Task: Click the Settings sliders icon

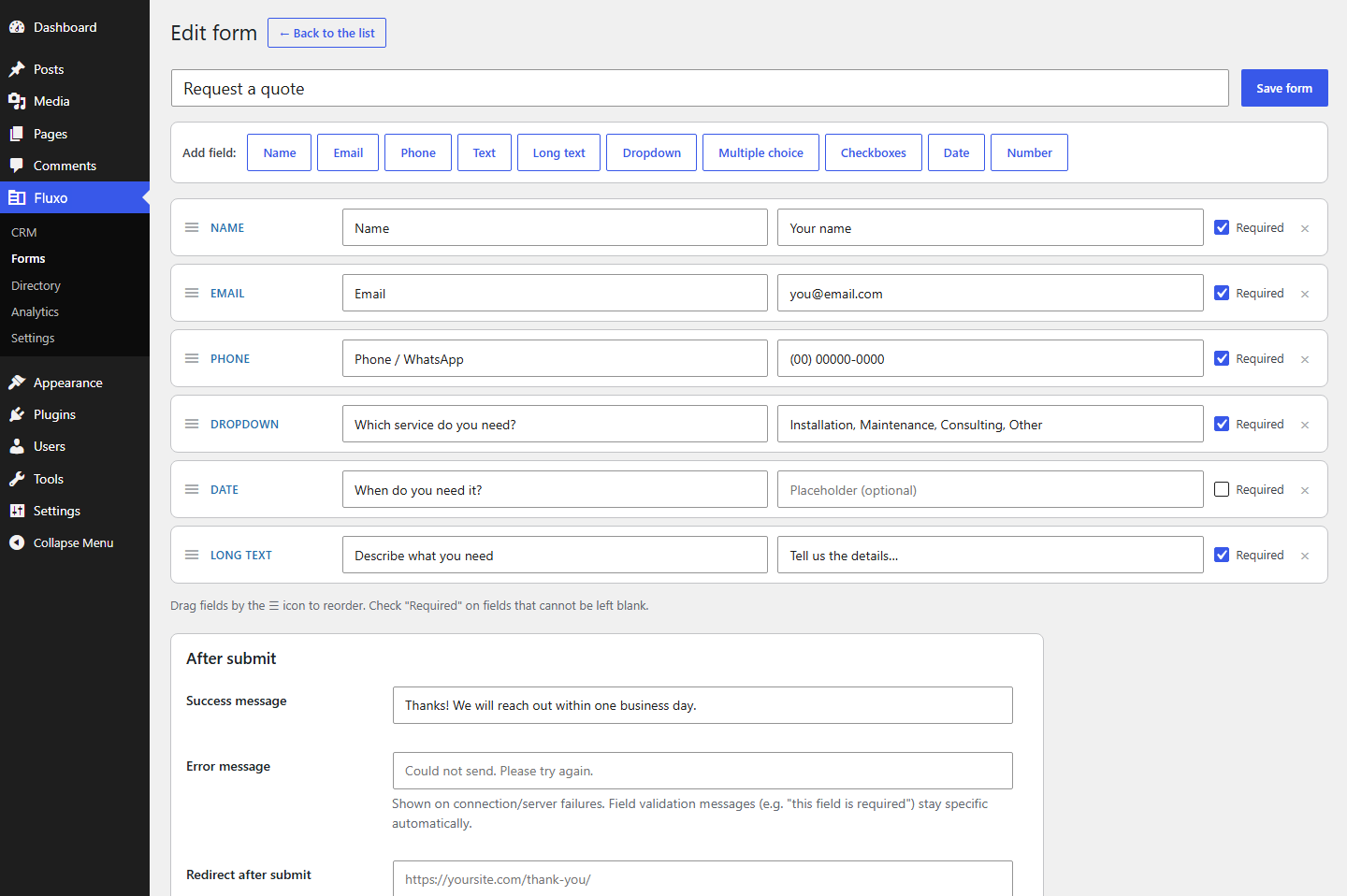Action: 17,511
